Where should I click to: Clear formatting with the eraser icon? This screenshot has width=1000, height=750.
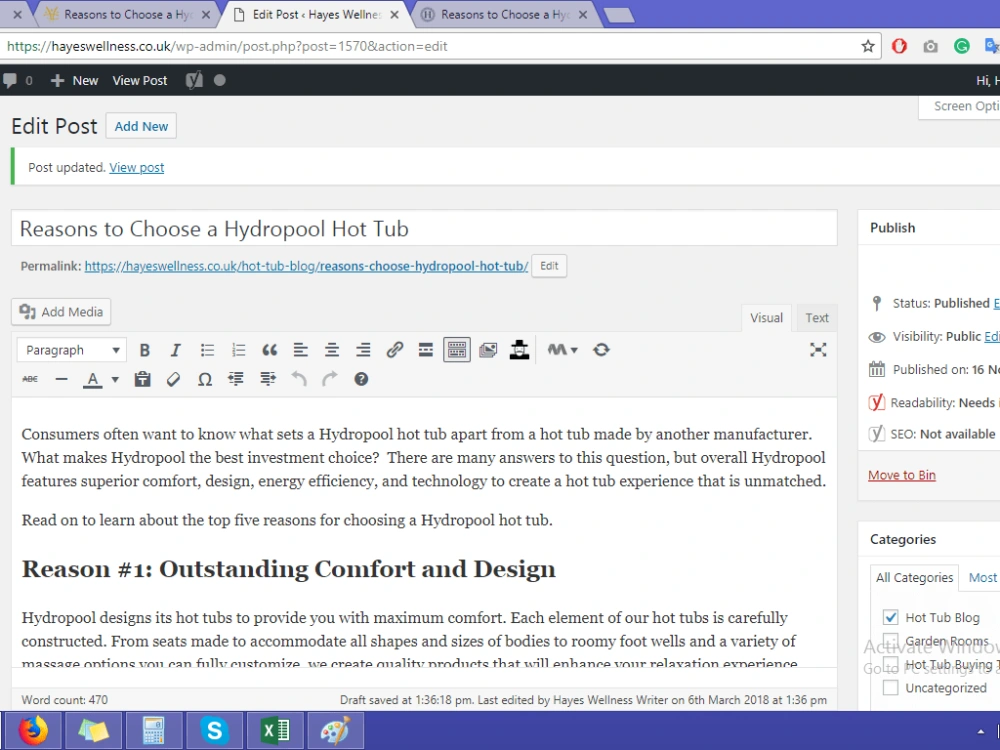click(173, 379)
